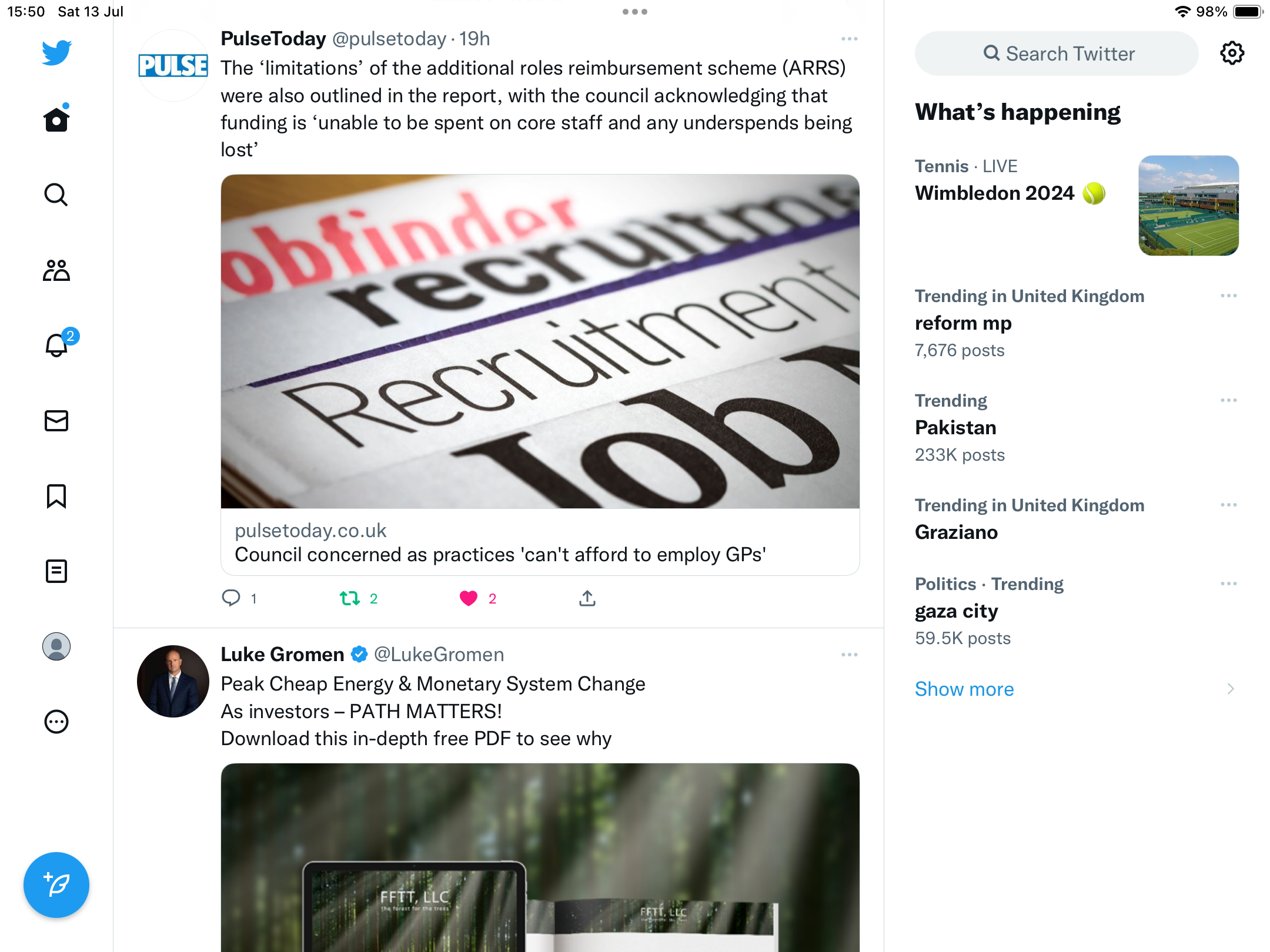The image size is (1270, 952).
Task: Focus the Search Twitter field
Action: point(1057,53)
